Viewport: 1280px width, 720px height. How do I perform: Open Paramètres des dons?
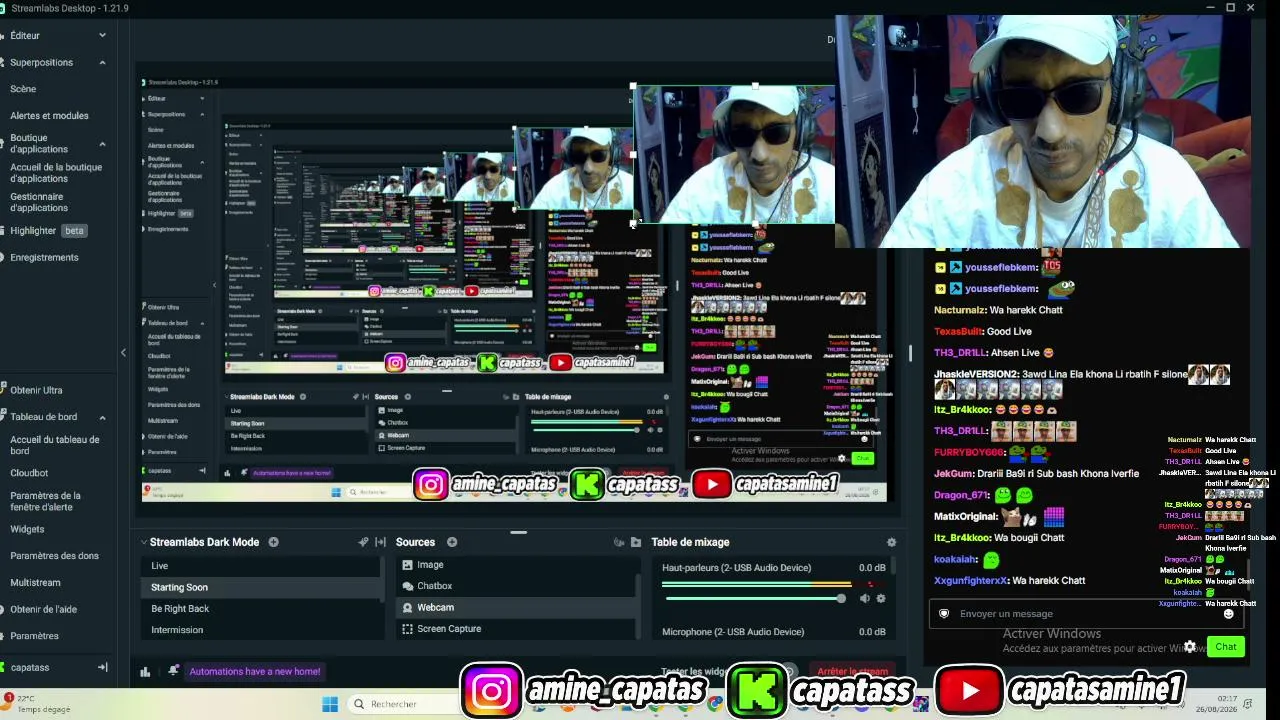(54, 556)
